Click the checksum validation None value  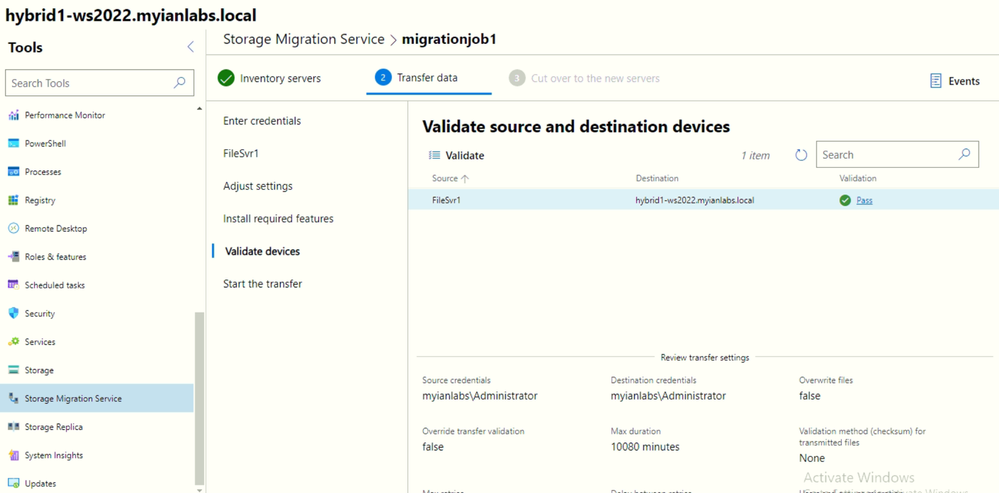point(812,458)
